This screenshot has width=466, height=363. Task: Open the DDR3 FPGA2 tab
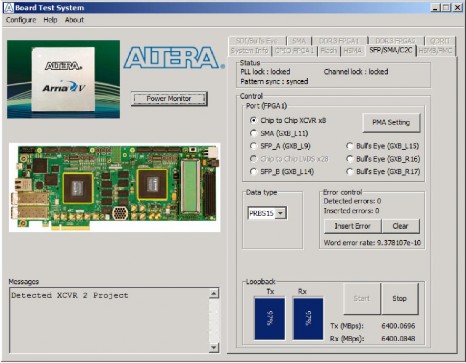tap(396, 41)
